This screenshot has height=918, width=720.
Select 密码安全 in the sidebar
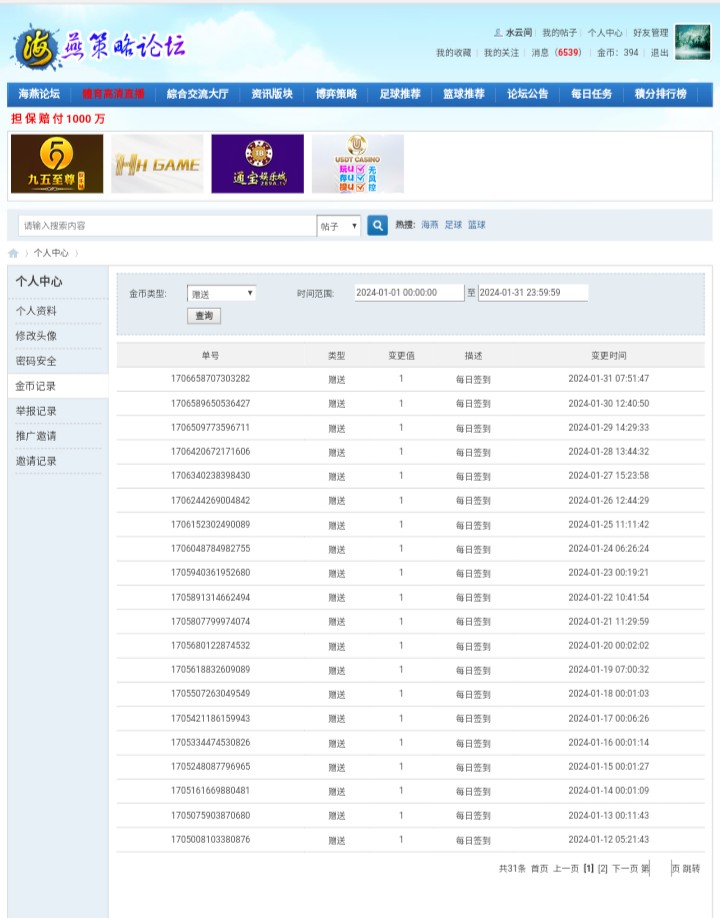click(36, 361)
